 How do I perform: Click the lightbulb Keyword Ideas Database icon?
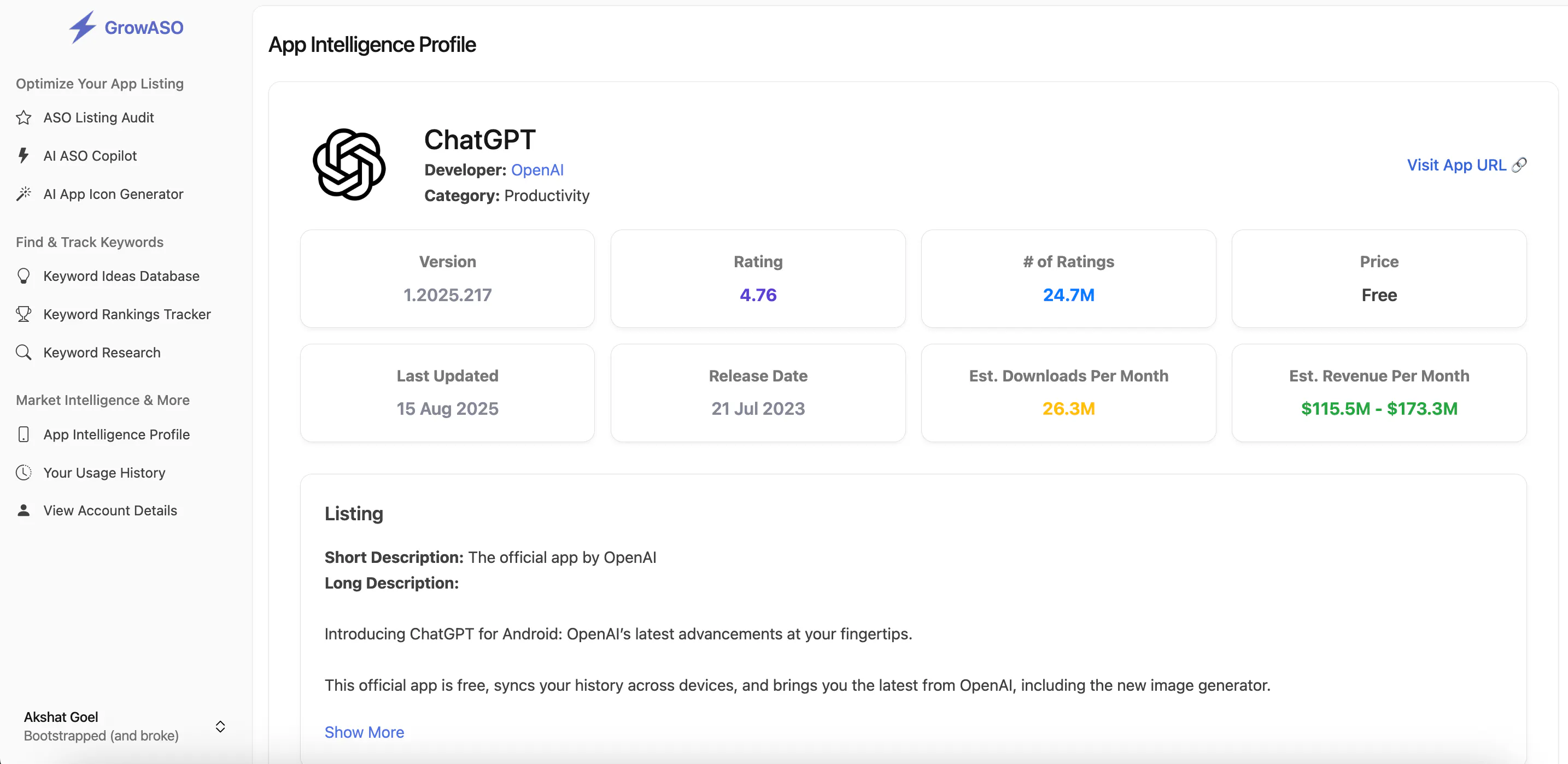24,276
